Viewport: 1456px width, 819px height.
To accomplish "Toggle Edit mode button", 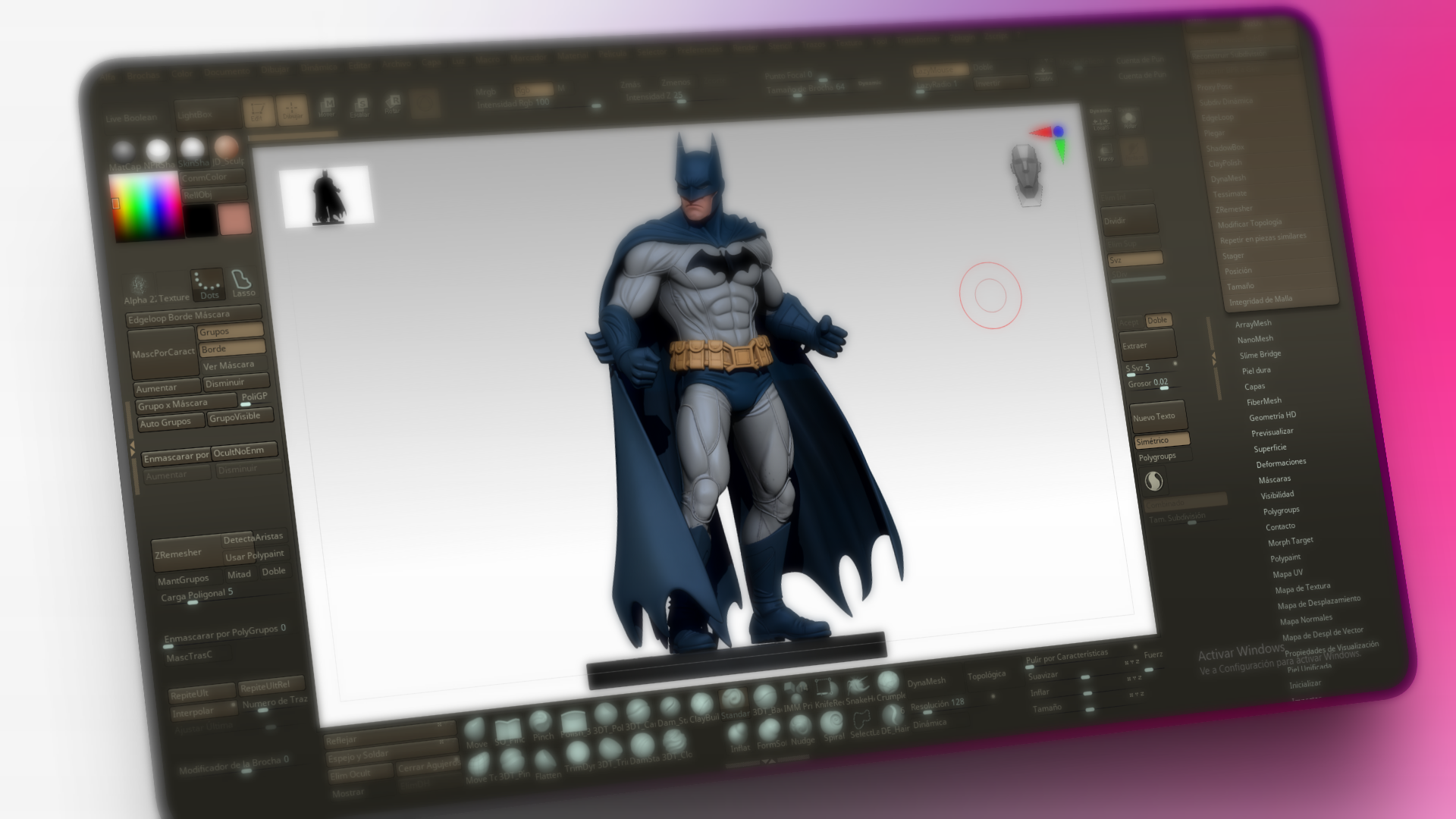I will (259, 111).
